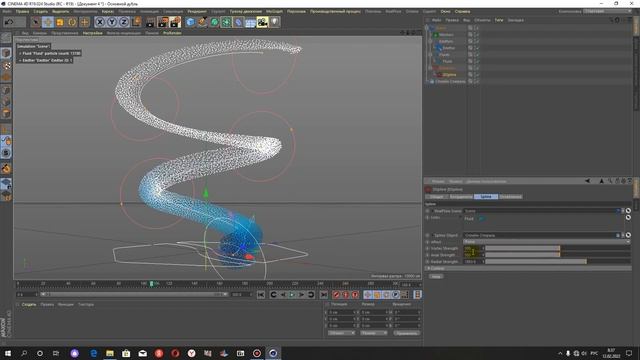Click the Camera icon in toolbar
Image resolution: width=640 pixels, height=360 pixels.
tap(262, 22)
